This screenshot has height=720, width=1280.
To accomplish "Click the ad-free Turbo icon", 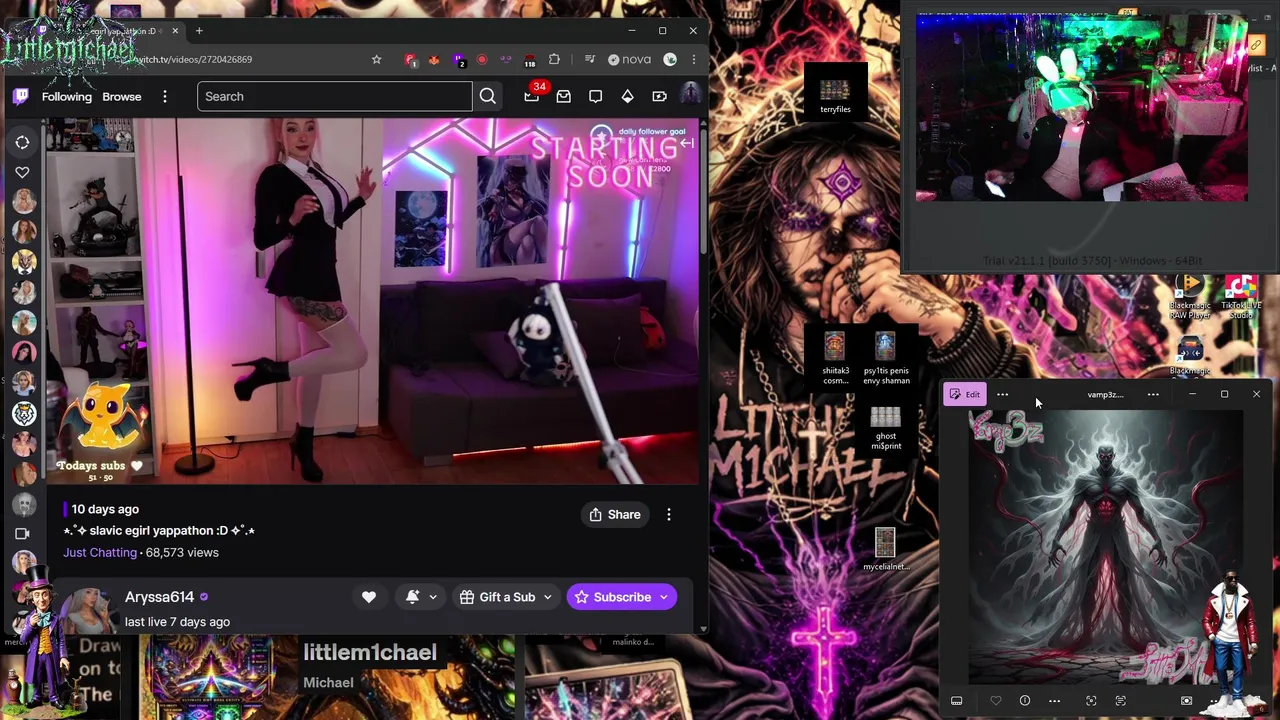I will (660, 97).
